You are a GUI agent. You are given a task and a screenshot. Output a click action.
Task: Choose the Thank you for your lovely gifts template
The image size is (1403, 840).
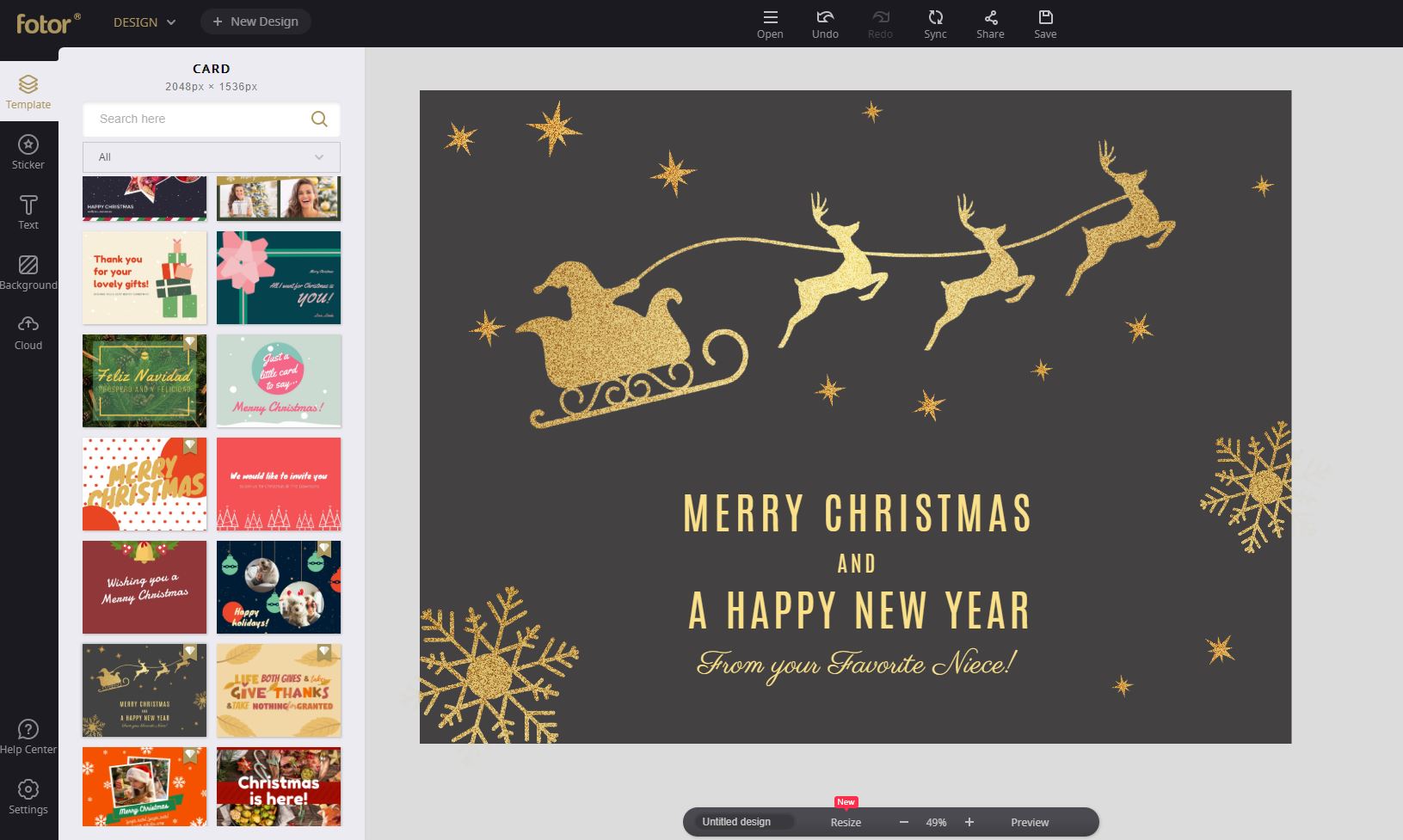pyautogui.click(x=145, y=278)
